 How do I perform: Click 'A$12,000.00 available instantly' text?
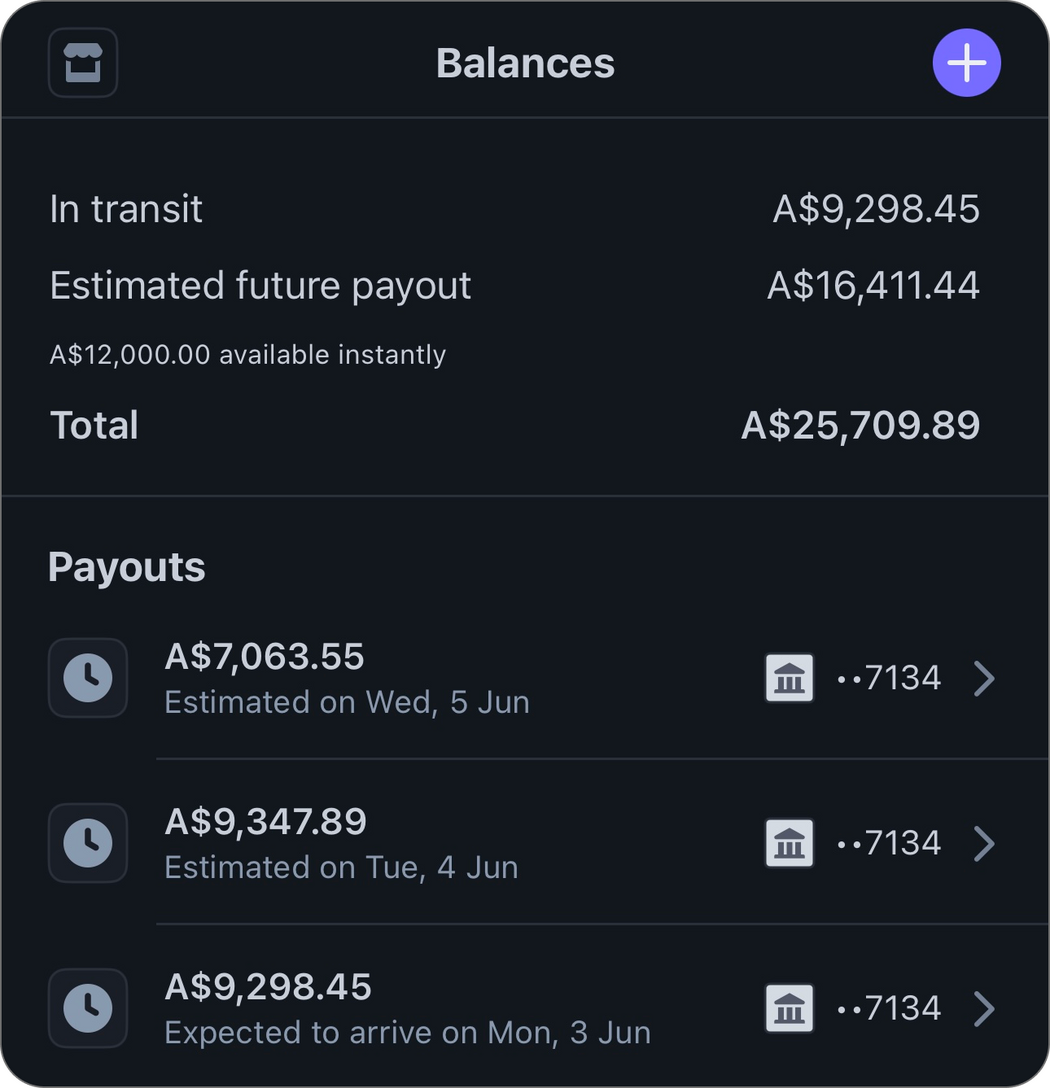(248, 355)
